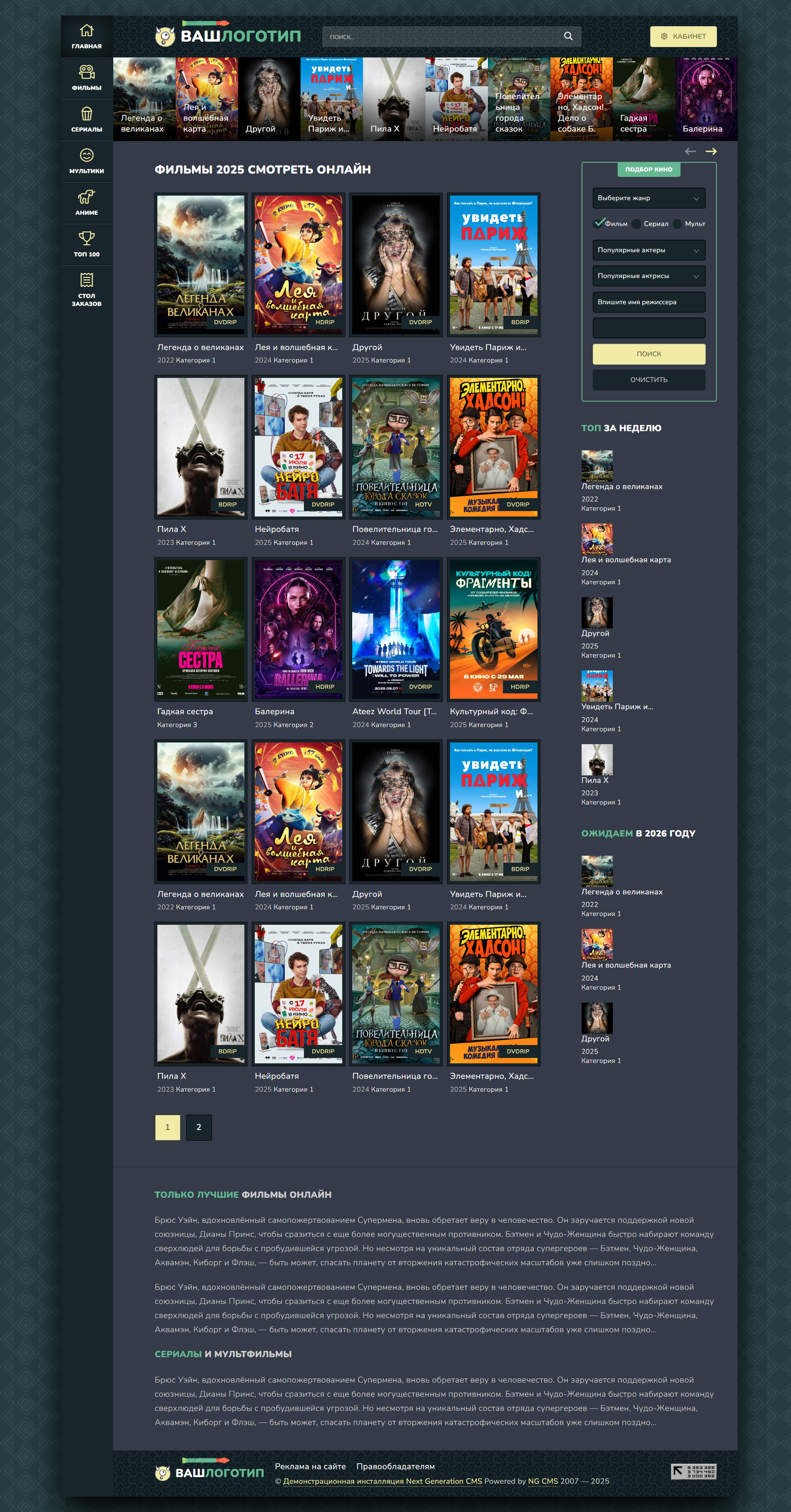Screen dimensions: 791x1512
Task: Open the Аниме unicorn icon in sidebar
Action: [x=86, y=196]
